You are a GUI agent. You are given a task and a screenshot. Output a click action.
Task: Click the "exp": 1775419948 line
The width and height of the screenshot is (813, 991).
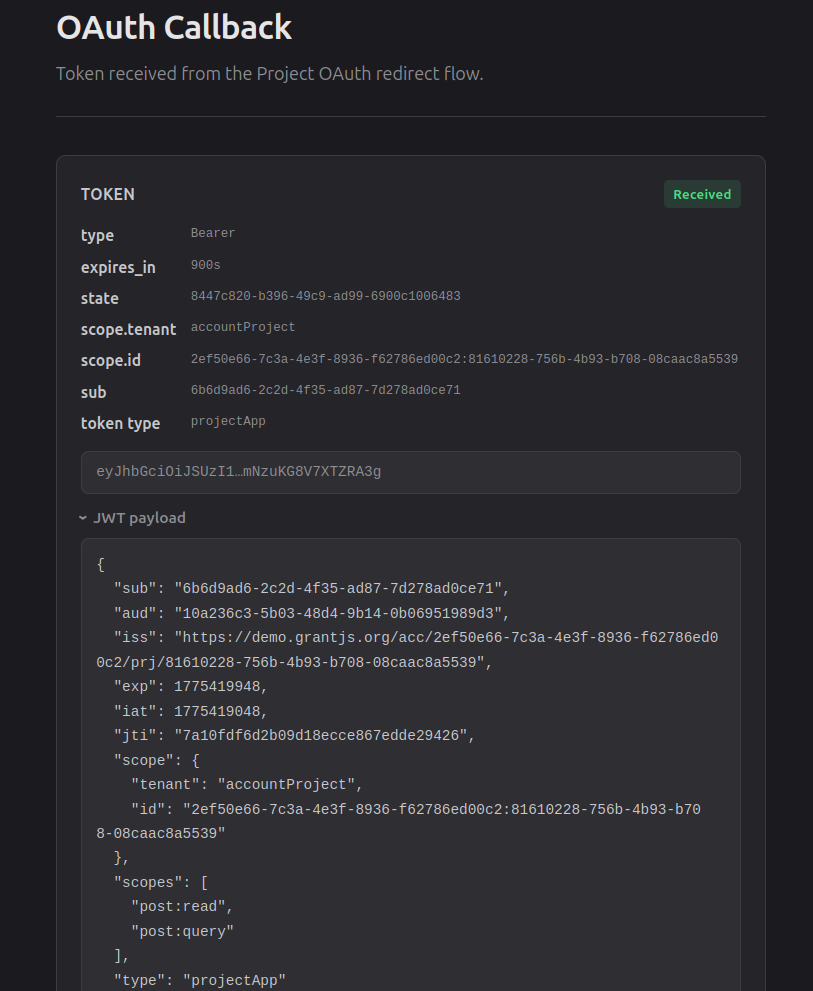pos(191,686)
